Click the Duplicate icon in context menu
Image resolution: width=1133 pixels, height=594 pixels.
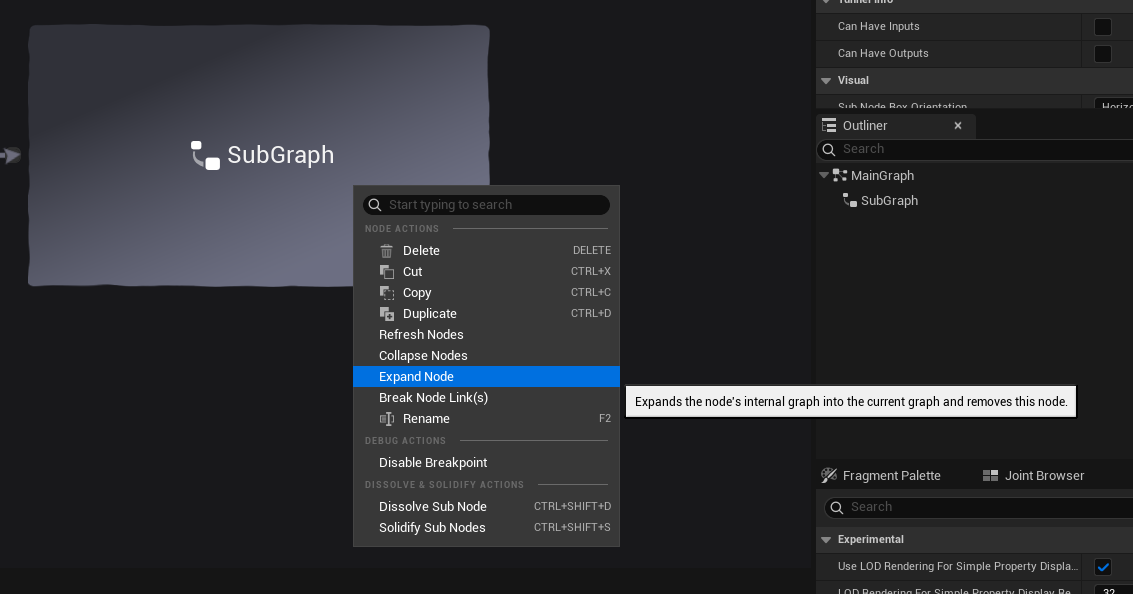pos(387,314)
